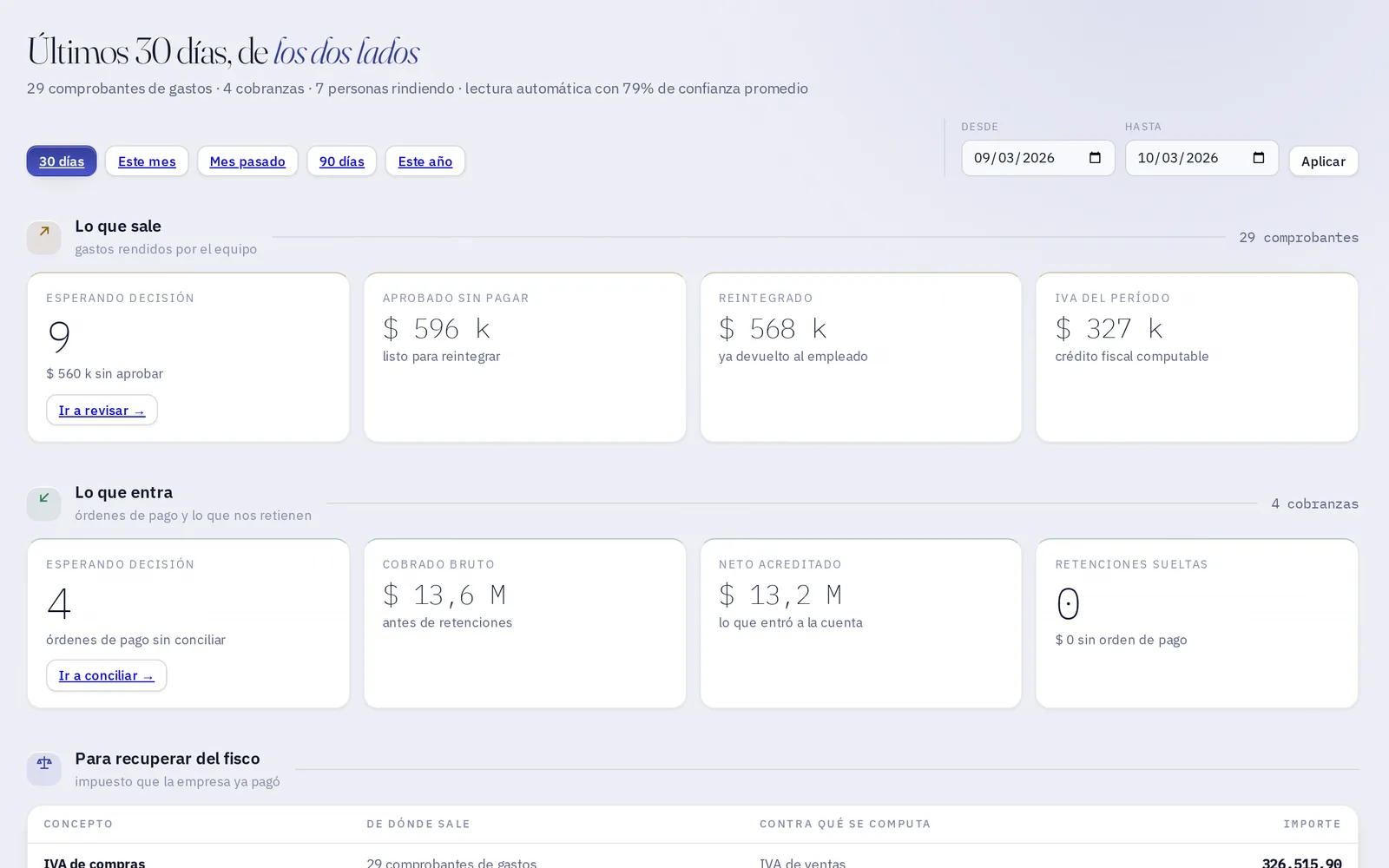This screenshot has width=1389, height=868.
Task: Click the Aprobado sin pagar $ 596 k value
Action: point(437,329)
